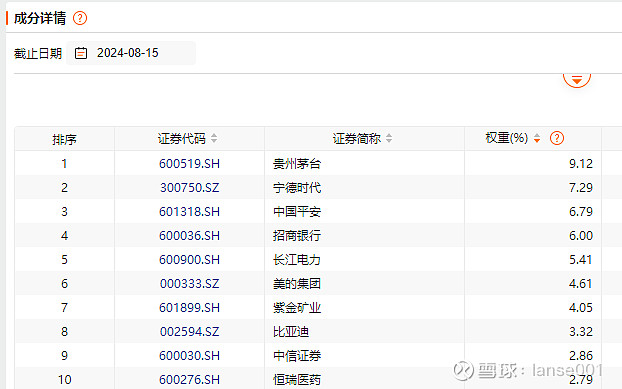Image resolution: width=622 pixels, height=389 pixels.
Task: Click rank number 10 in 排序 column
Action: (x=64, y=379)
